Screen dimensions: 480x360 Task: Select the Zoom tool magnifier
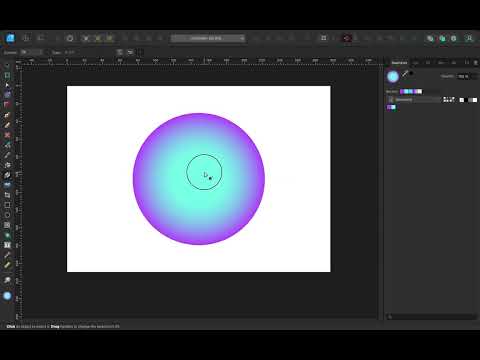[x=7, y=280]
